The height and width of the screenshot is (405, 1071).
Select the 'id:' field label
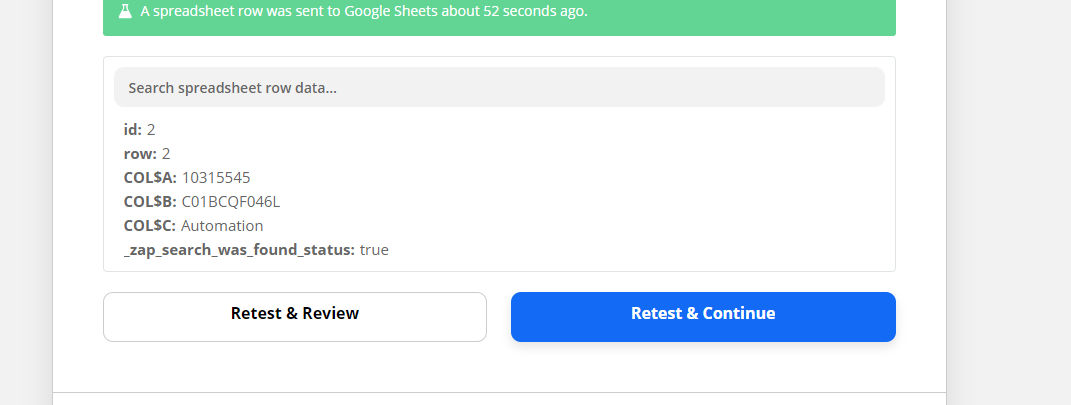133,130
